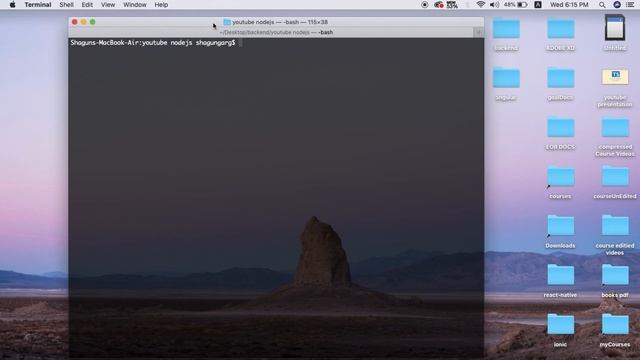Open the memory percentage status item
640x360 pixels.
pyautogui.click(x=452, y=5)
